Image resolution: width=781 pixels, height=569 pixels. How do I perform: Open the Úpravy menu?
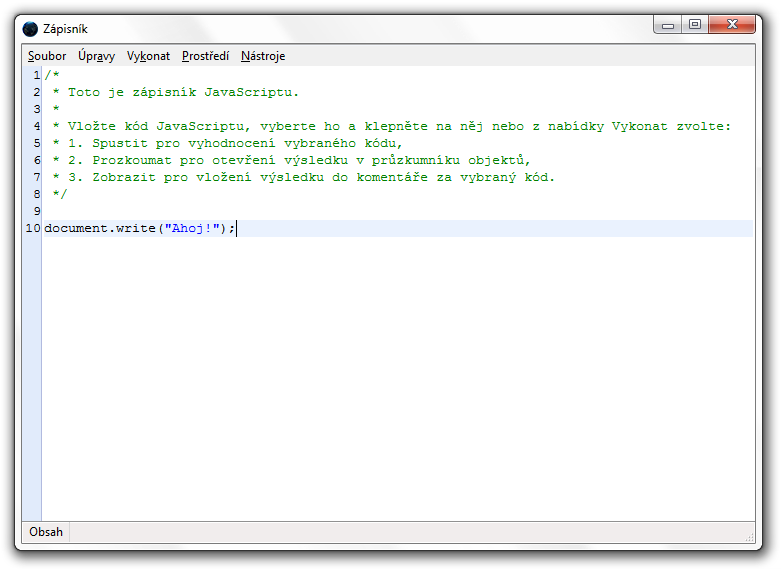pyautogui.click(x=96, y=56)
